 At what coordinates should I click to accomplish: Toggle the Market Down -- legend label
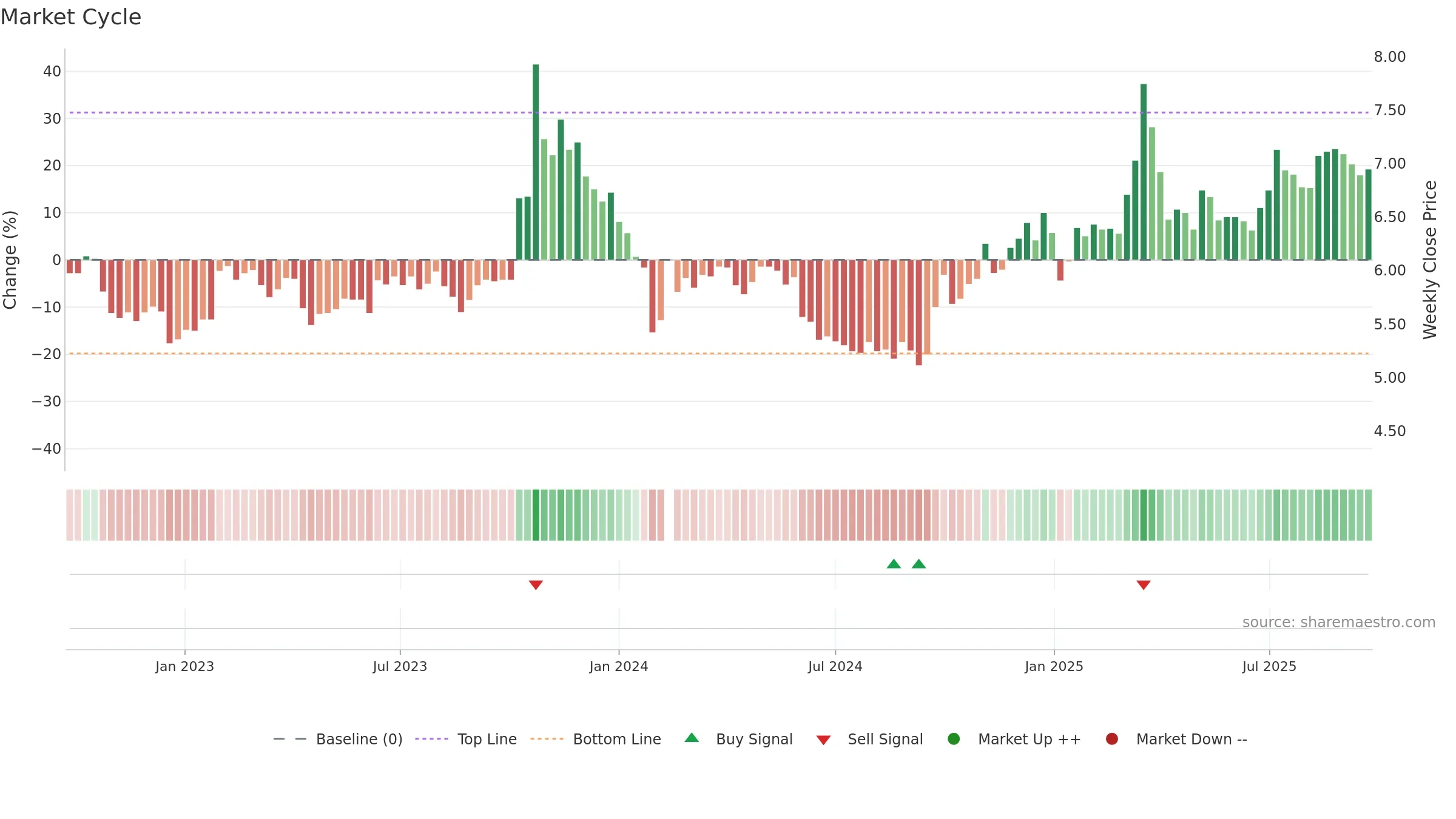point(1191,739)
